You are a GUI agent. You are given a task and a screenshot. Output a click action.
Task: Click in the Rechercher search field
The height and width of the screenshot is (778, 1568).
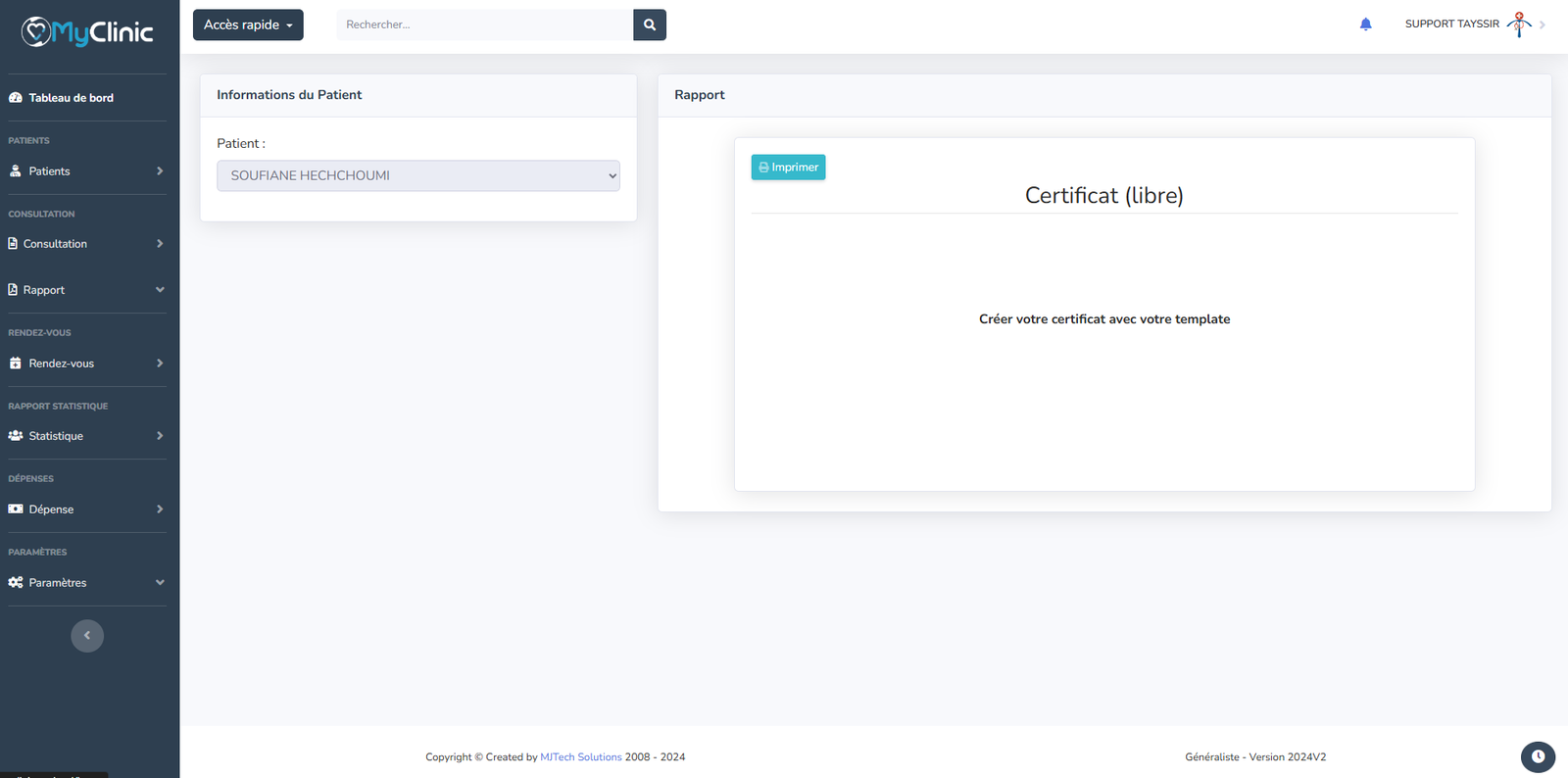point(484,24)
